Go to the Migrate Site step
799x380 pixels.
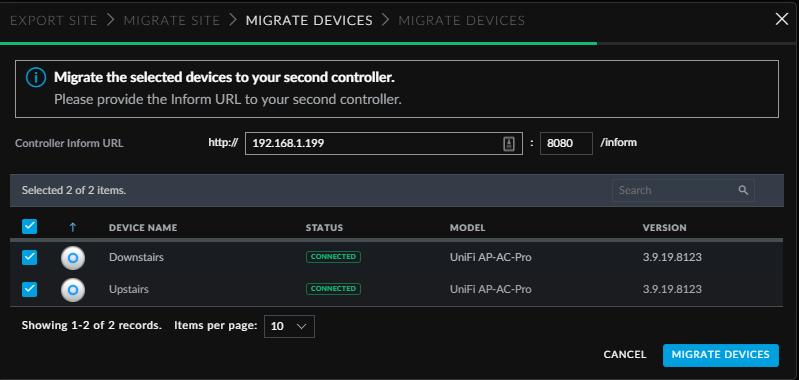[172, 20]
